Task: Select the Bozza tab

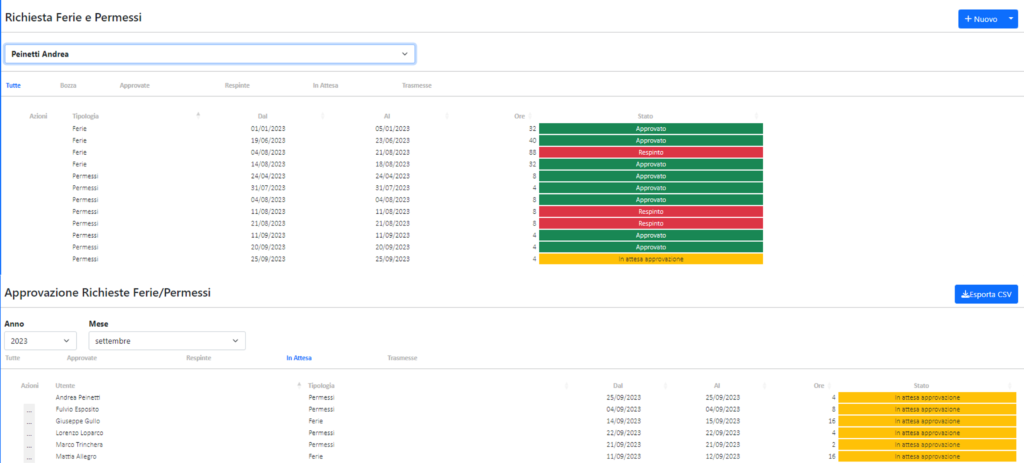Action: (x=68, y=86)
